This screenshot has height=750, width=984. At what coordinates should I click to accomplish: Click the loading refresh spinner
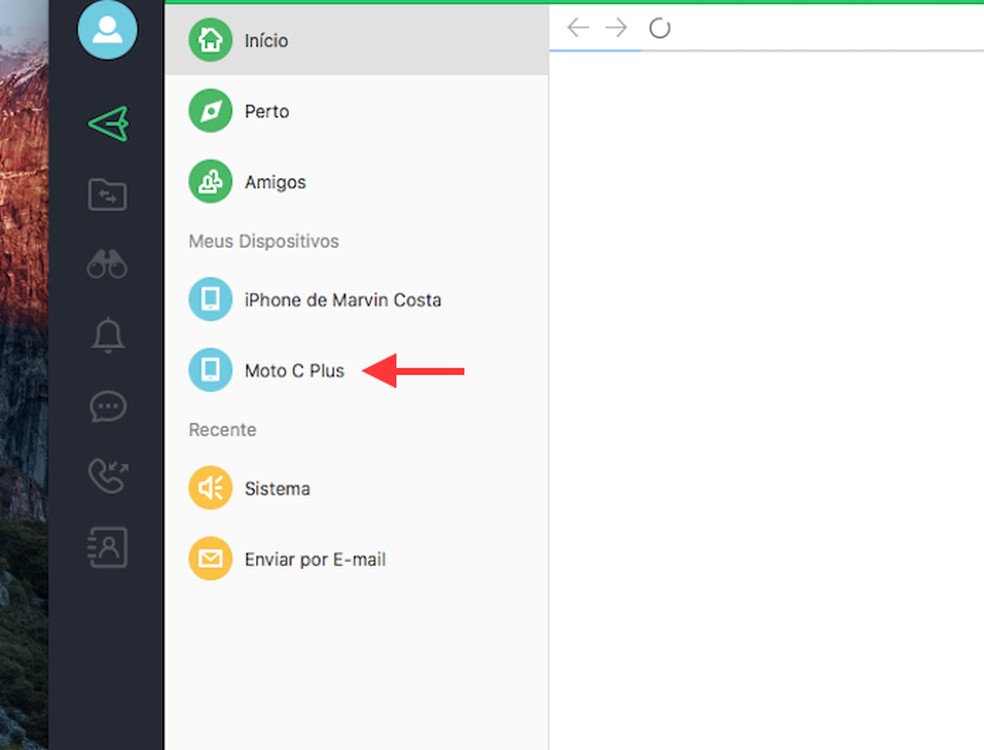coord(660,28)
